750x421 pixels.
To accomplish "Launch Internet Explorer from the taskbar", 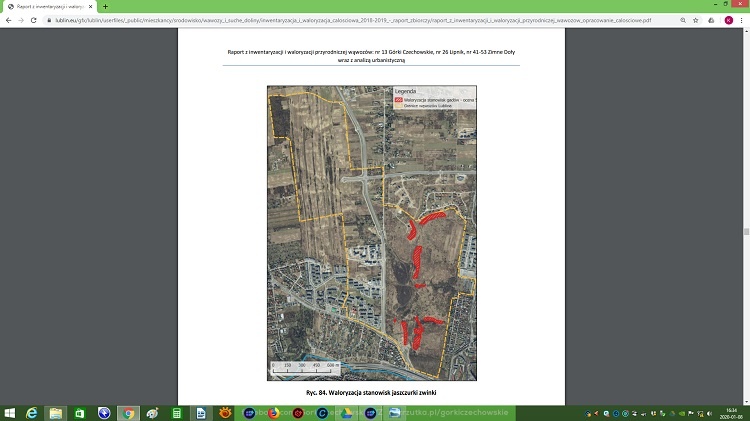I will point(32,413).
